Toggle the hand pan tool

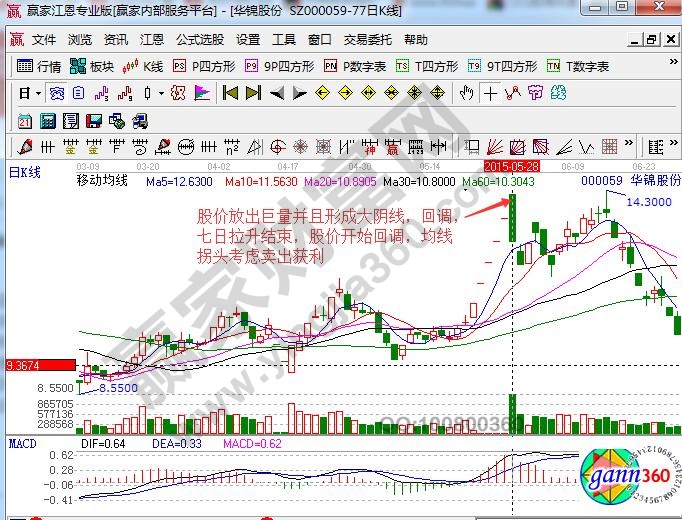[466, 93]
